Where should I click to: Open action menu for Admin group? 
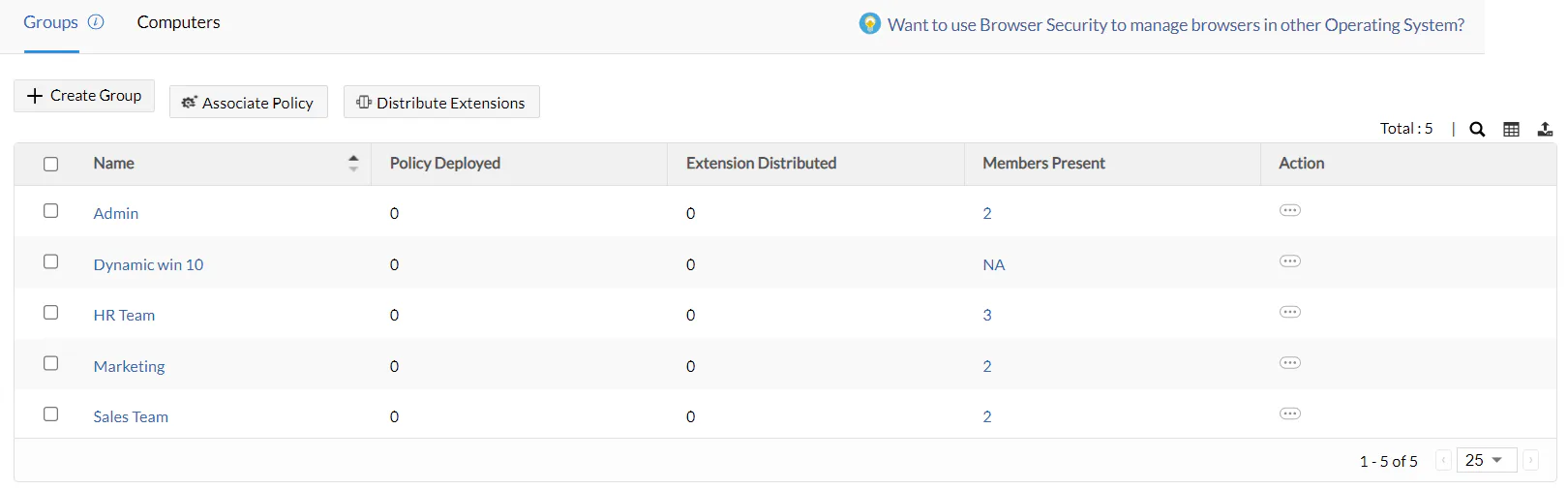(x=1290, y=210)
